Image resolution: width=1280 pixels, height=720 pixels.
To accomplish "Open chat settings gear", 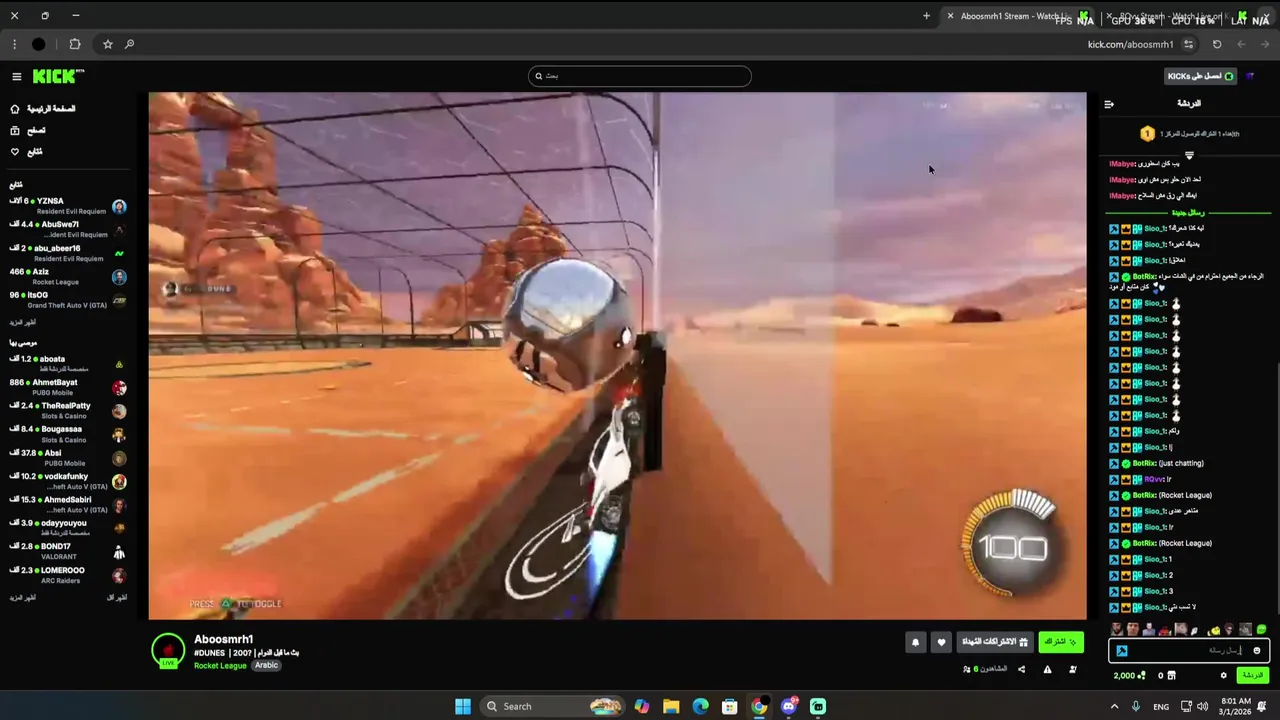I will point(1223,676).
